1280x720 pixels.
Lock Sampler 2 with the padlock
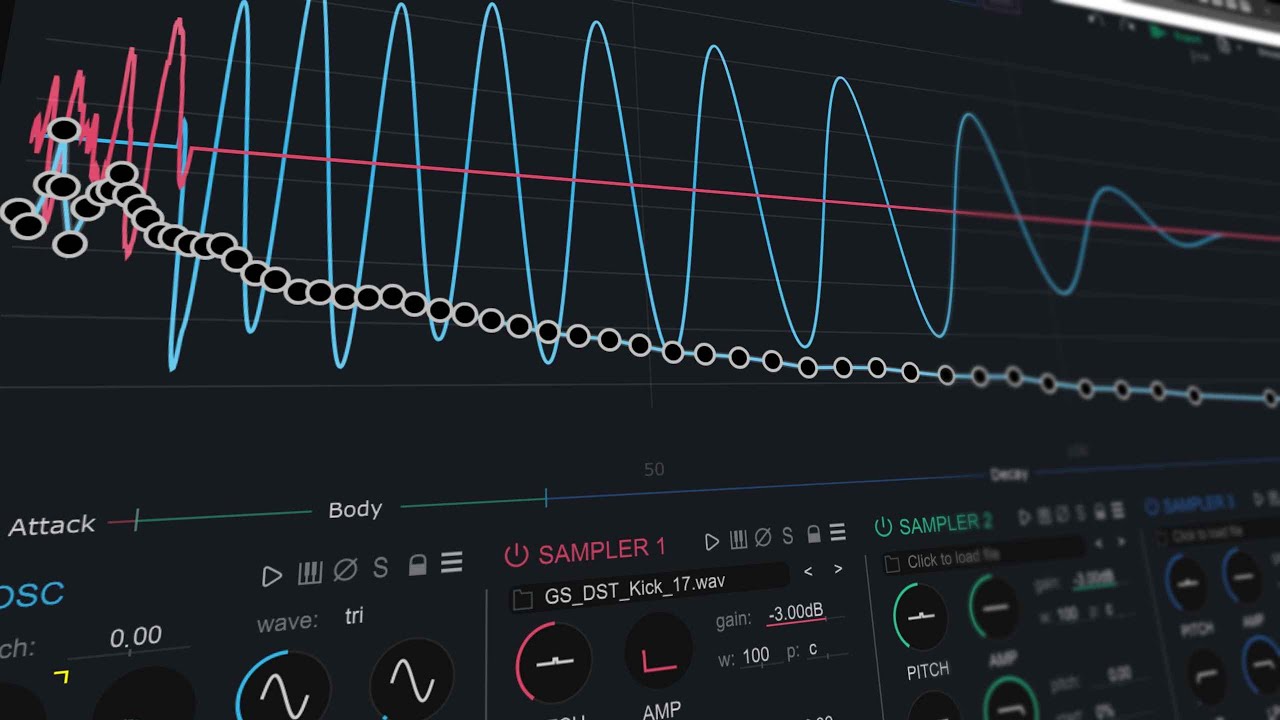pyautogui.click(x=1099, y=513)
